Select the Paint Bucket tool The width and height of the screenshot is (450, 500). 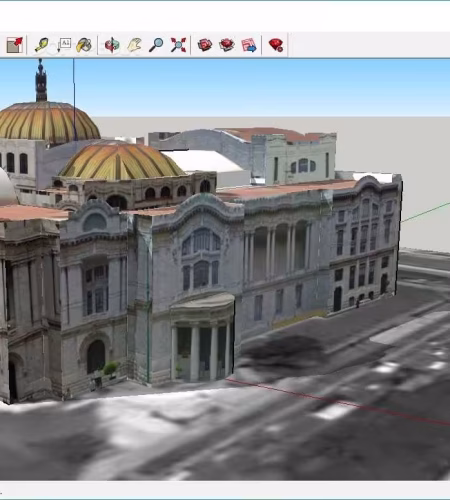click(84, 45)
